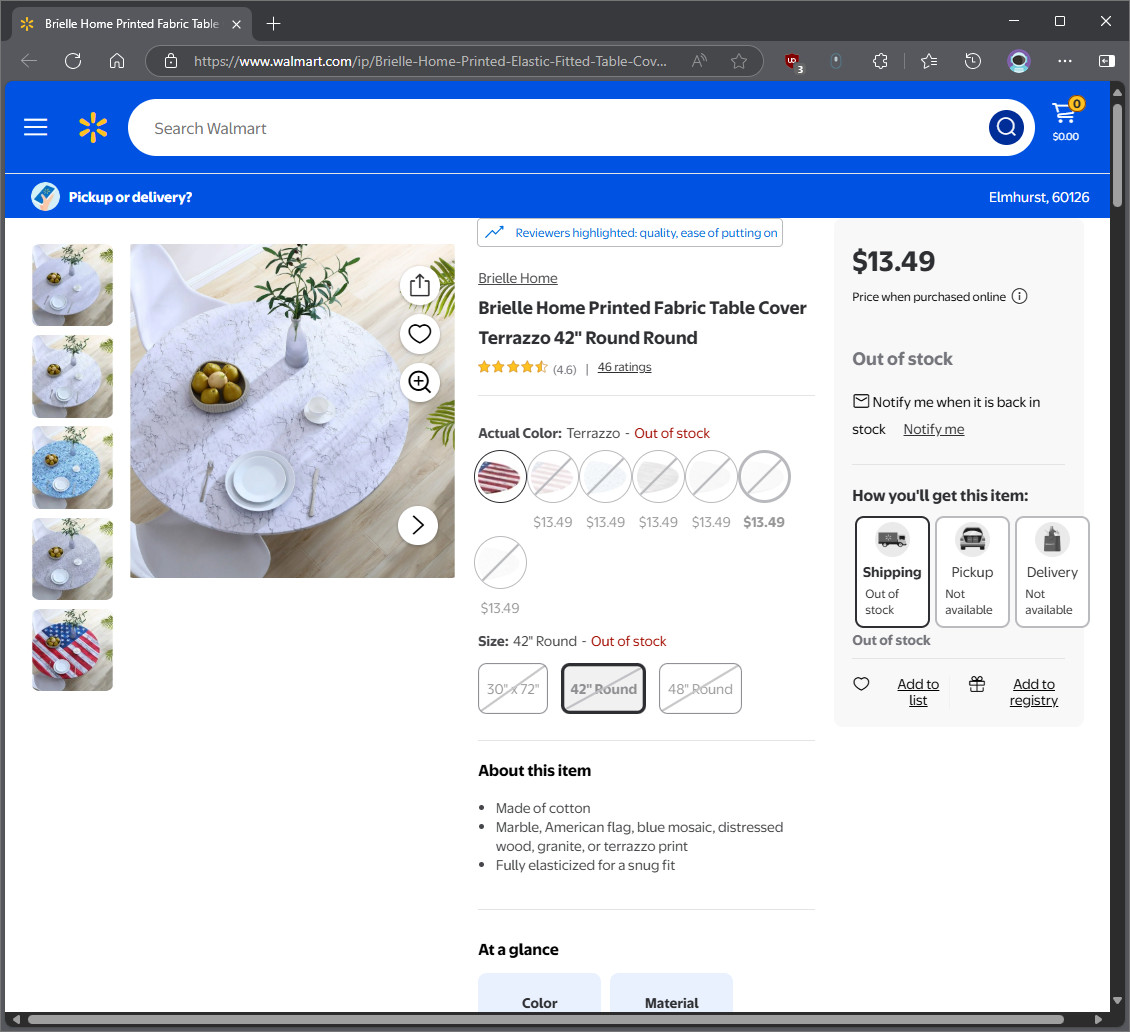Choose the 30"x72" size option
This screenshot has height=1032, width=1130.
(x=513, y=689)
